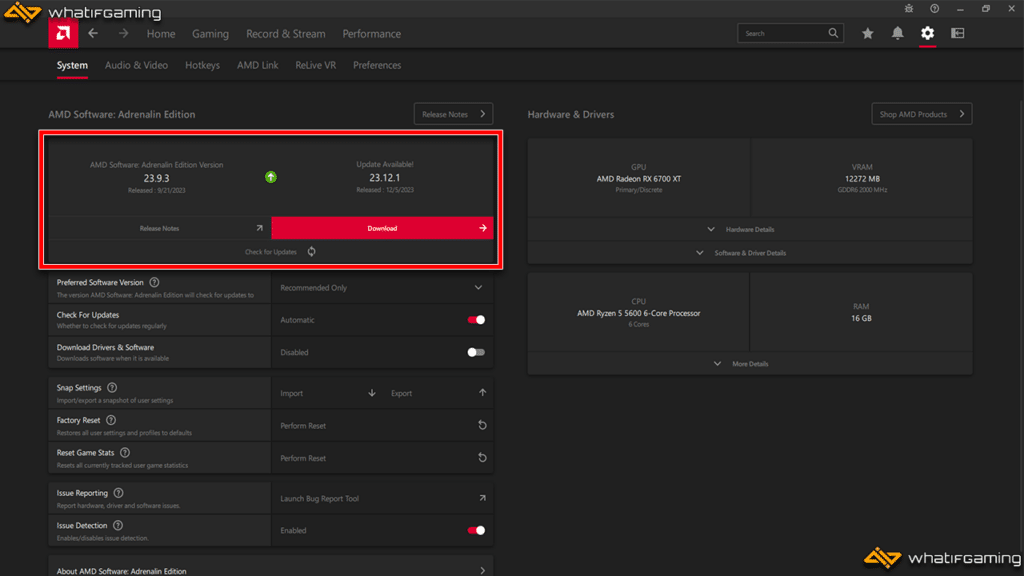
Task: Disable the Check For Updates automatic toggle
Action: 476,320
